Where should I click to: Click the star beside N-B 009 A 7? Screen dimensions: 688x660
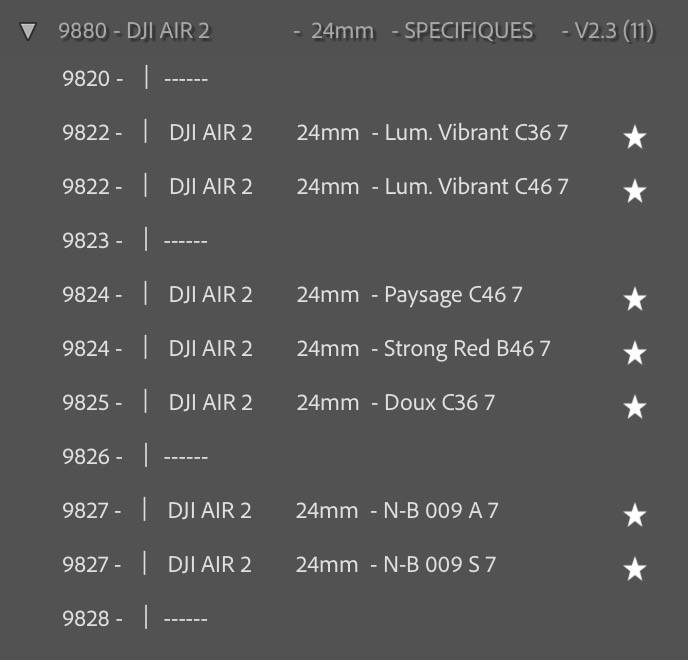click(x=634, y=515)
